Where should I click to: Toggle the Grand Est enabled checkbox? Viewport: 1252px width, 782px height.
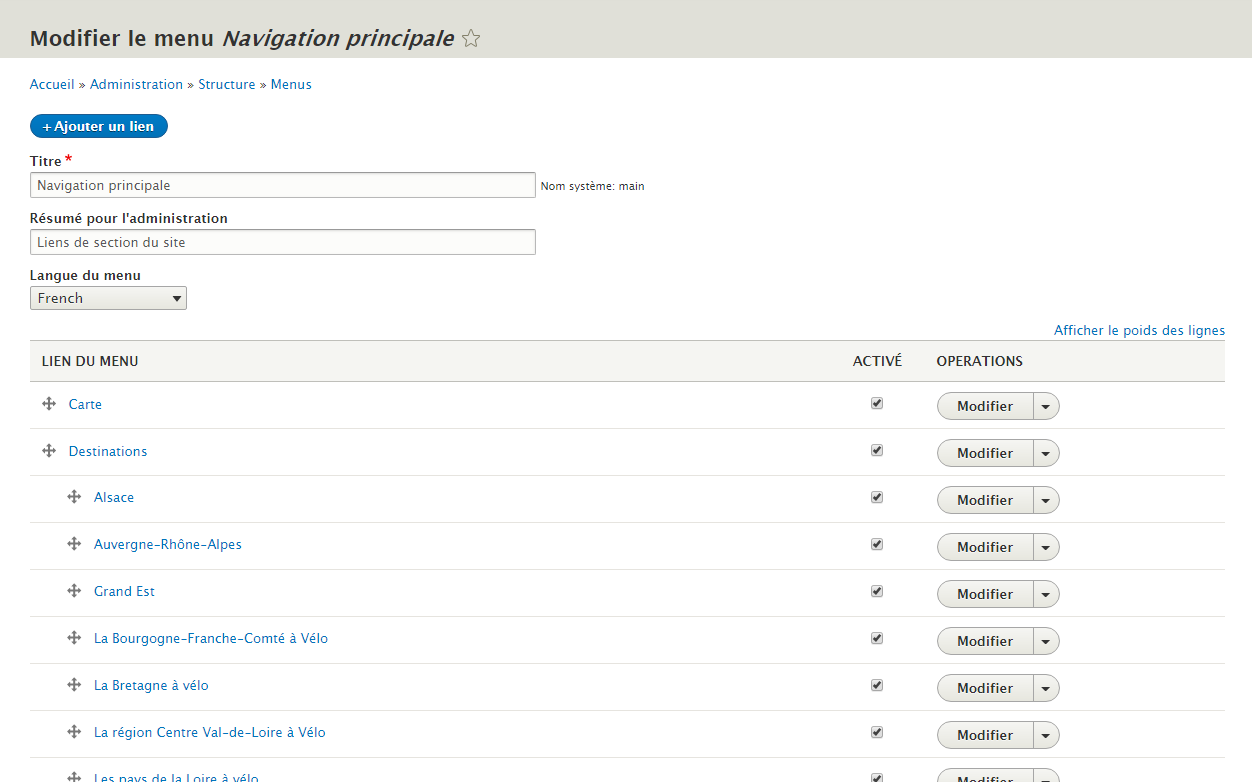(x=877, y=591)
